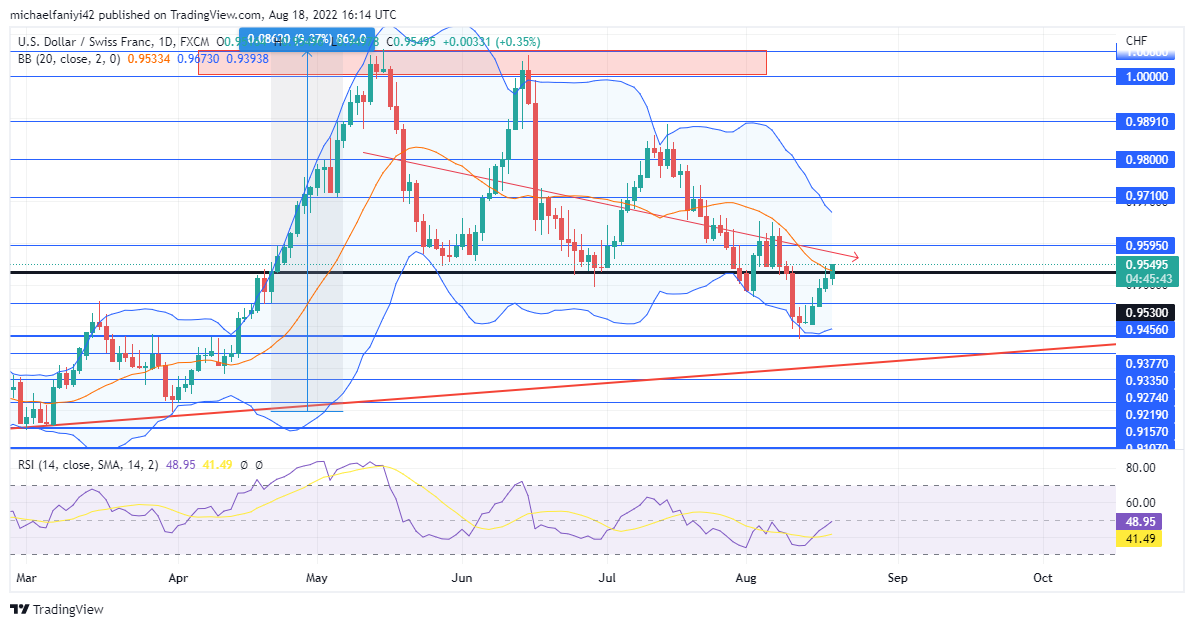Click the BB upper value 0.96730
Image resolution: width=1194 pixels, height=627 pixels.
pos(198,59)
